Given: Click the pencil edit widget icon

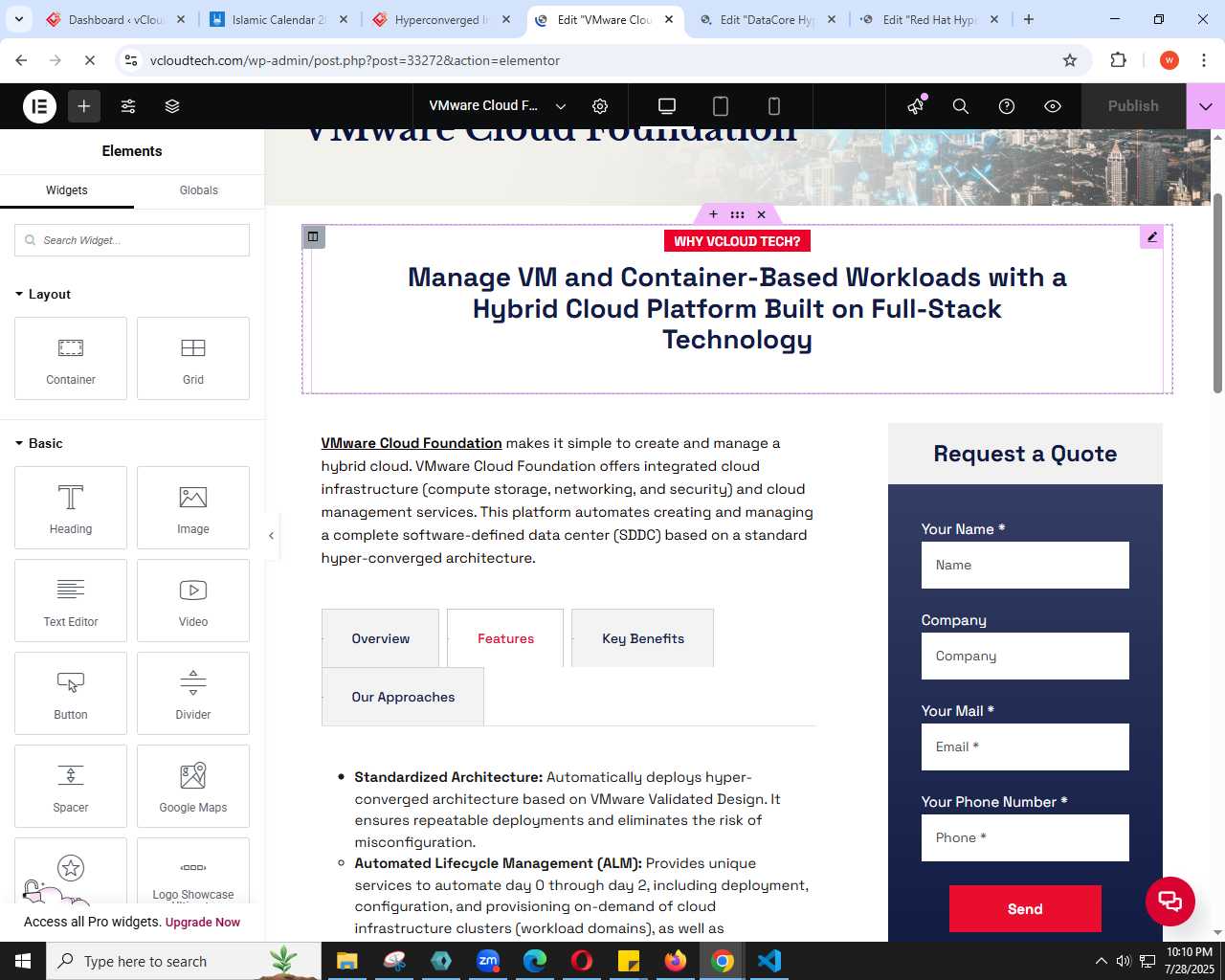Looking at the screenshot, I should tap(1152, 236).
